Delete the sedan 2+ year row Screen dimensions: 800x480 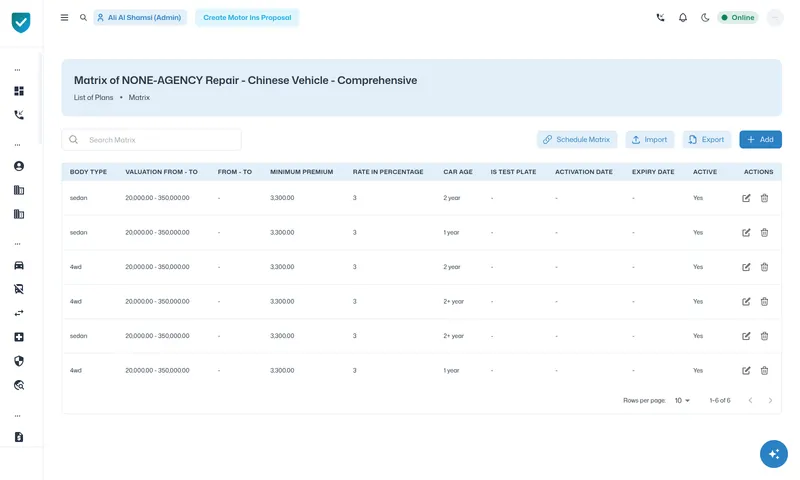click(764, 336)
